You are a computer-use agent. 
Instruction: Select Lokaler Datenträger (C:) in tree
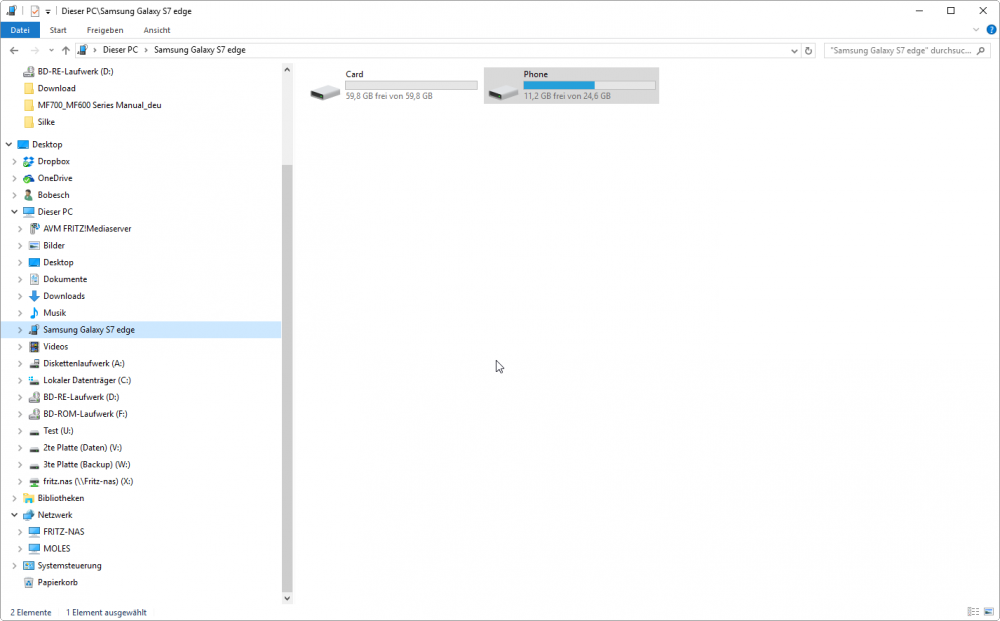click(x=86, y=380)
